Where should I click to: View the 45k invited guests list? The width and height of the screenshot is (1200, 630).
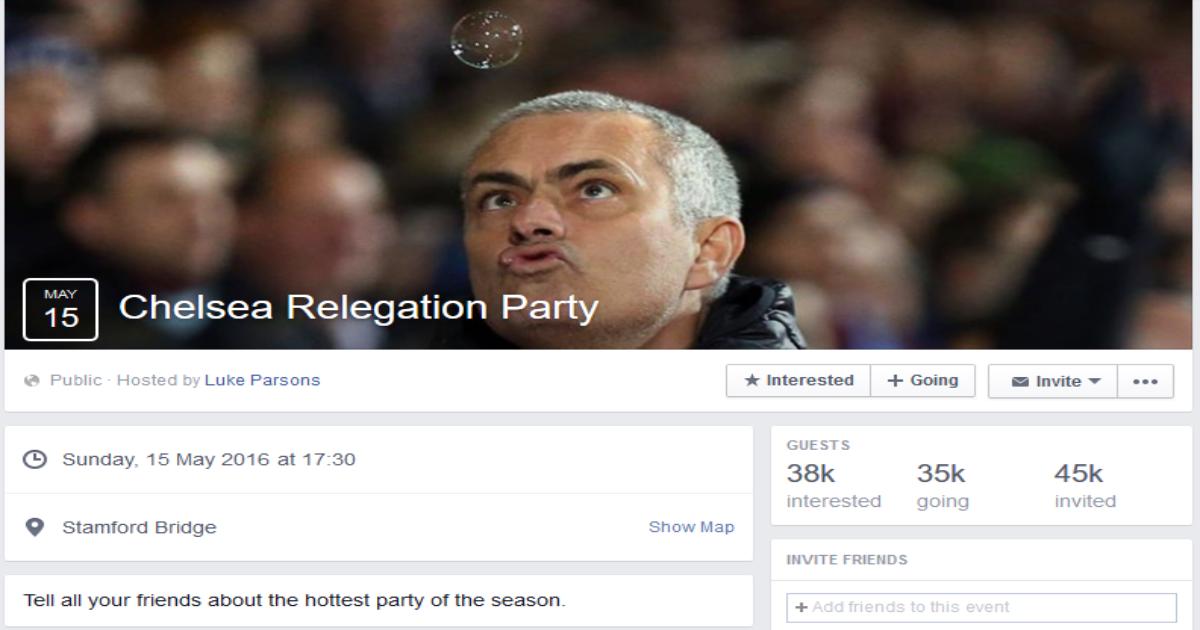(x=1085, y=487)
